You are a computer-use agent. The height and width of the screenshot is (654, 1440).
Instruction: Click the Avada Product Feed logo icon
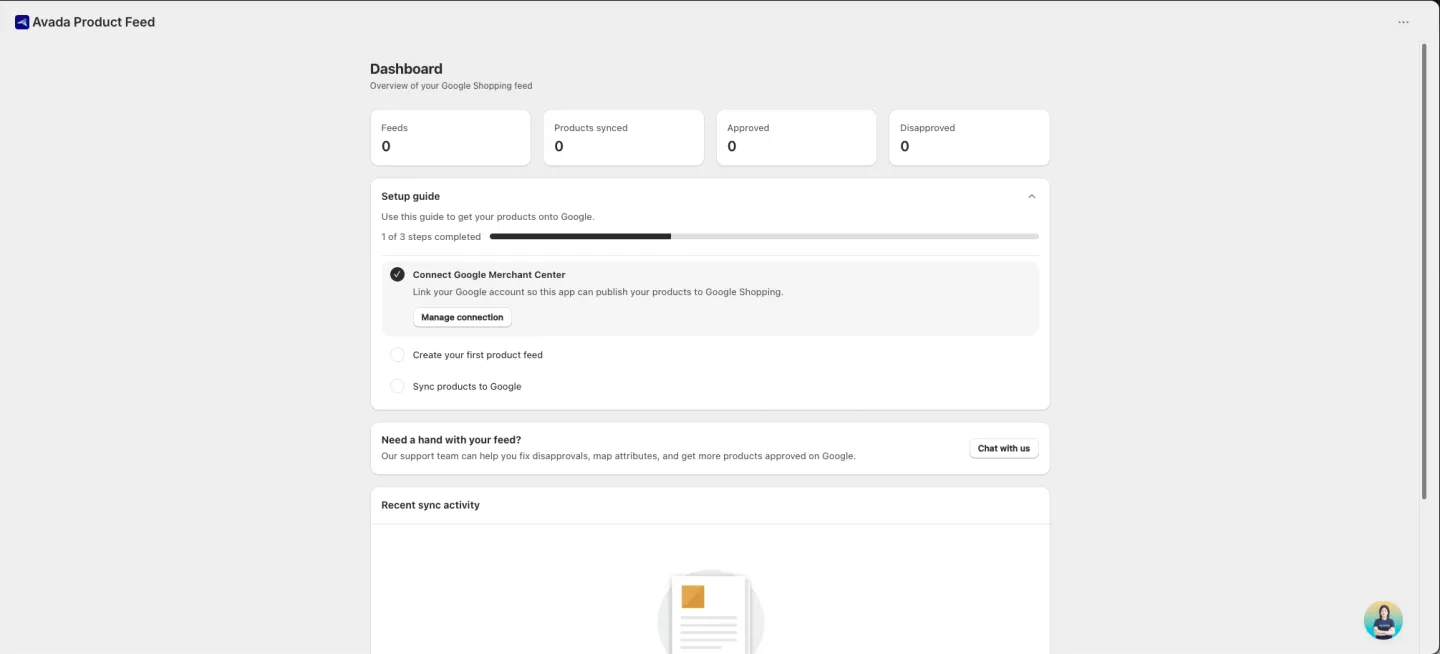(22, 22)
